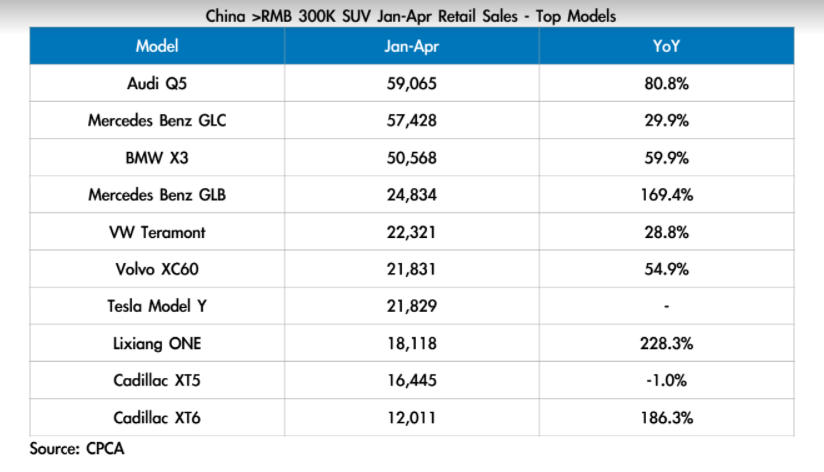Select the Mercedes Benz GLB cell

point(156,195)
